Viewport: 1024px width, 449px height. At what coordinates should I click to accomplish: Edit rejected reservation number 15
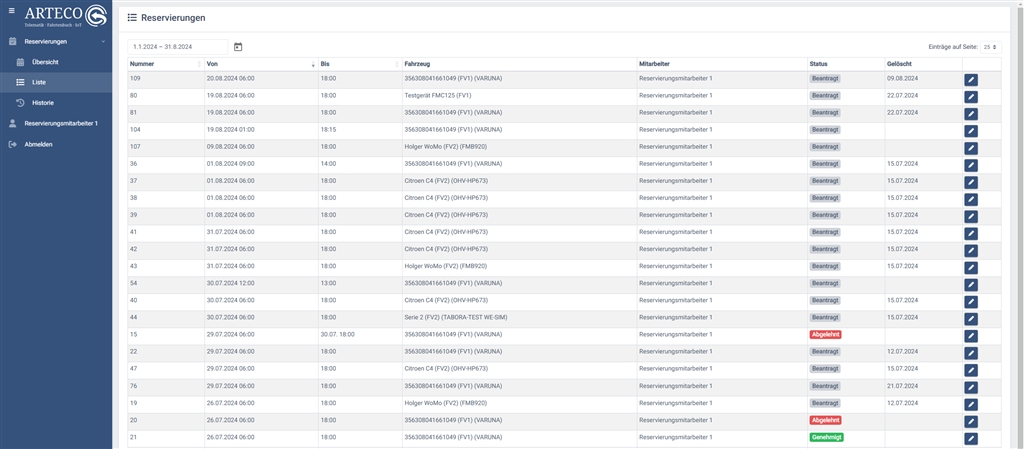tap(970, 336)
